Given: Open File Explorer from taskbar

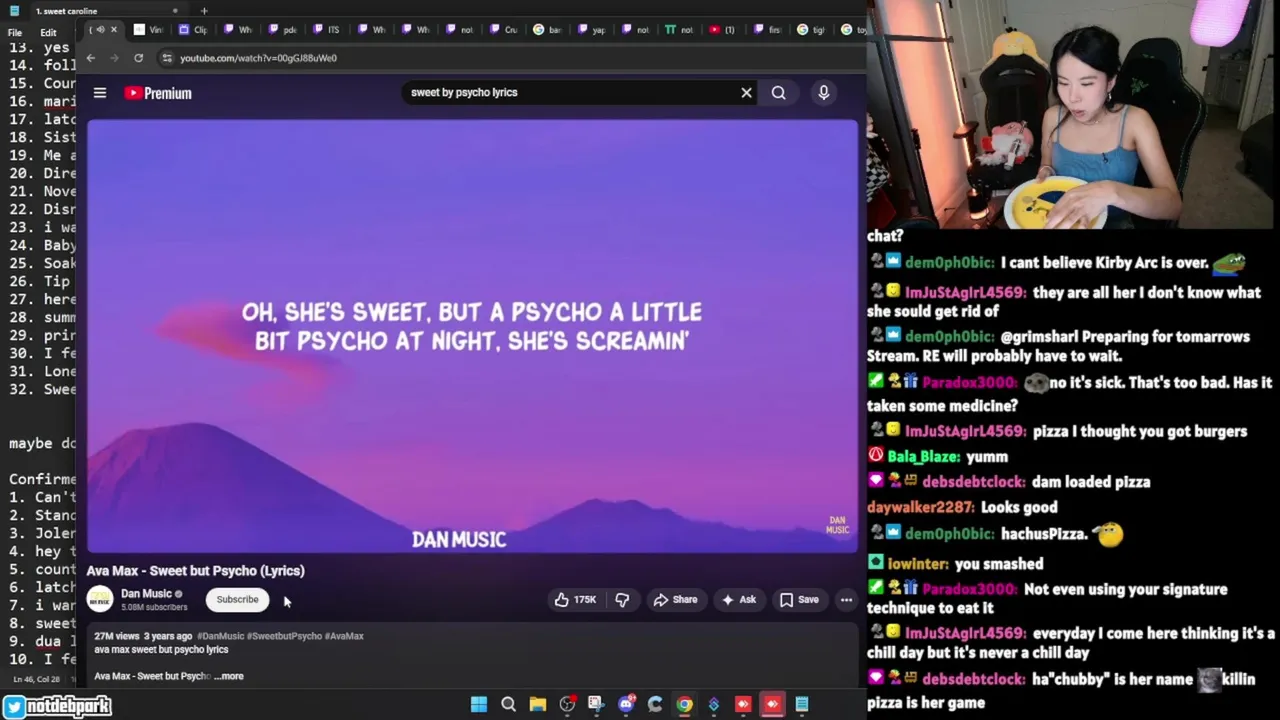Looking at the screenshot, I should pos(537,704).
